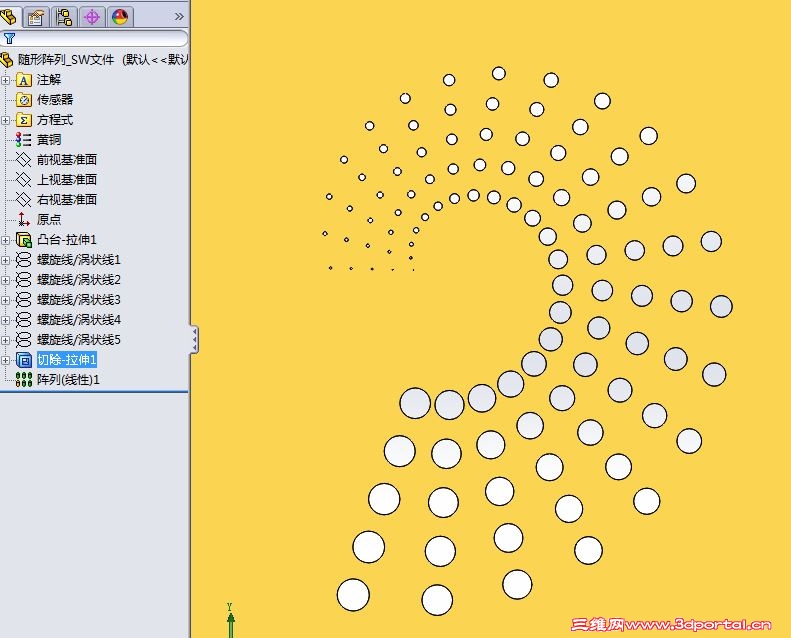Select the 上视基准面 label
This screenshot has width=791, height=638.
(x=67, y=180)
